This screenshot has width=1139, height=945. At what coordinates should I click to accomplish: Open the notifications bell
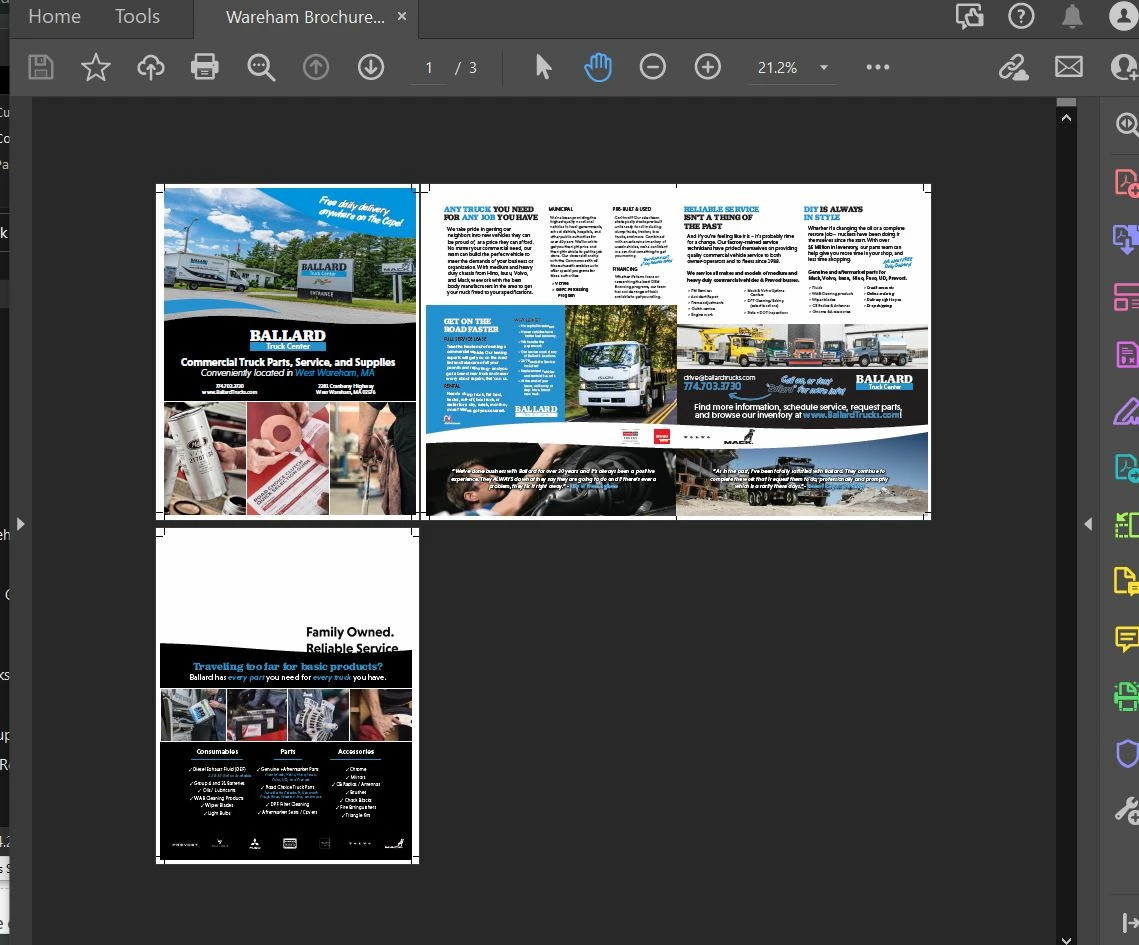pyautogui.click(x=1072, y=16)
